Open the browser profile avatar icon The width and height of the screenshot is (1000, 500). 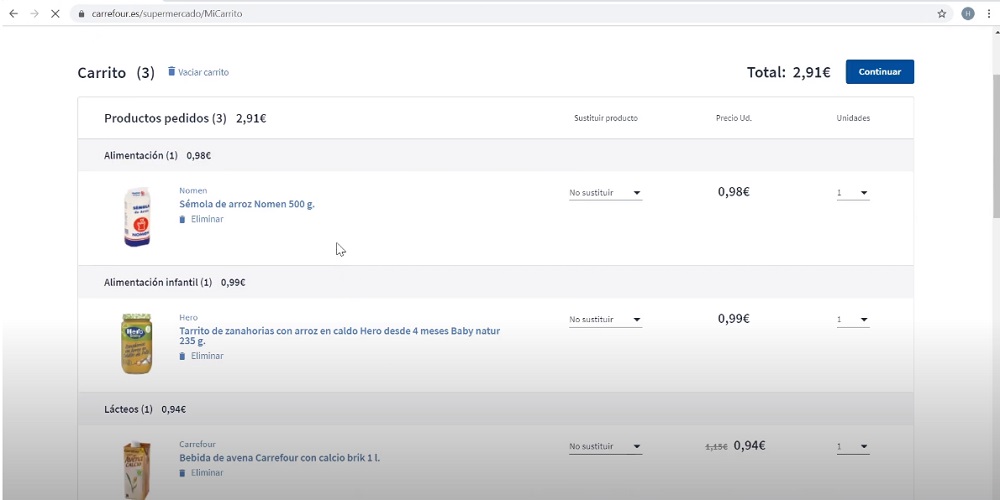(967, 14)
